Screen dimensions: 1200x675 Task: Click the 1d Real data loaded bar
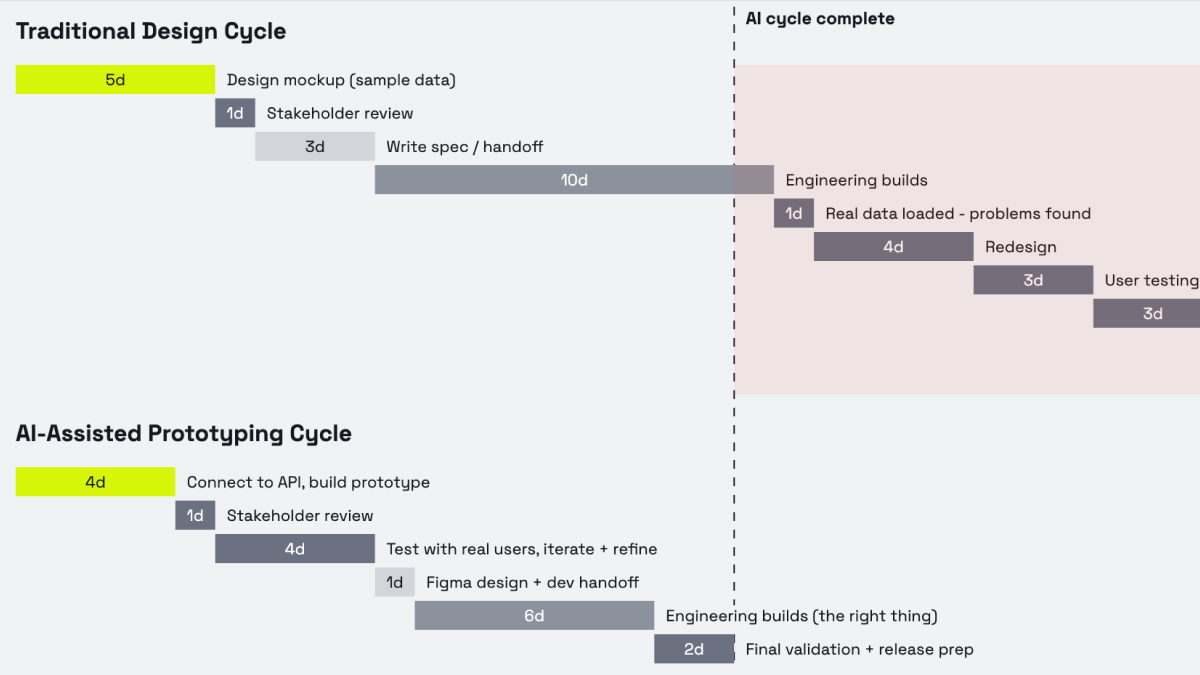(x=794, y=213)
